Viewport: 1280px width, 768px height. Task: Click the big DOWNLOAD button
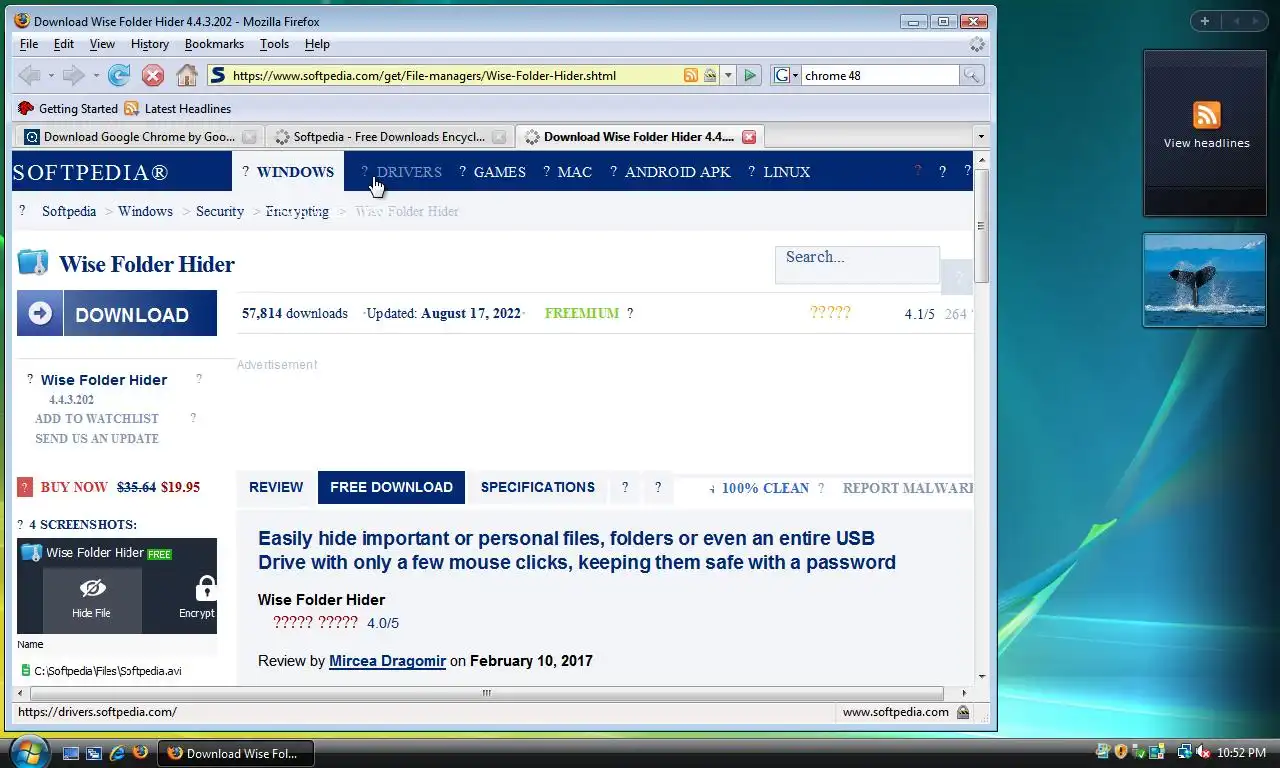point(117,314)
